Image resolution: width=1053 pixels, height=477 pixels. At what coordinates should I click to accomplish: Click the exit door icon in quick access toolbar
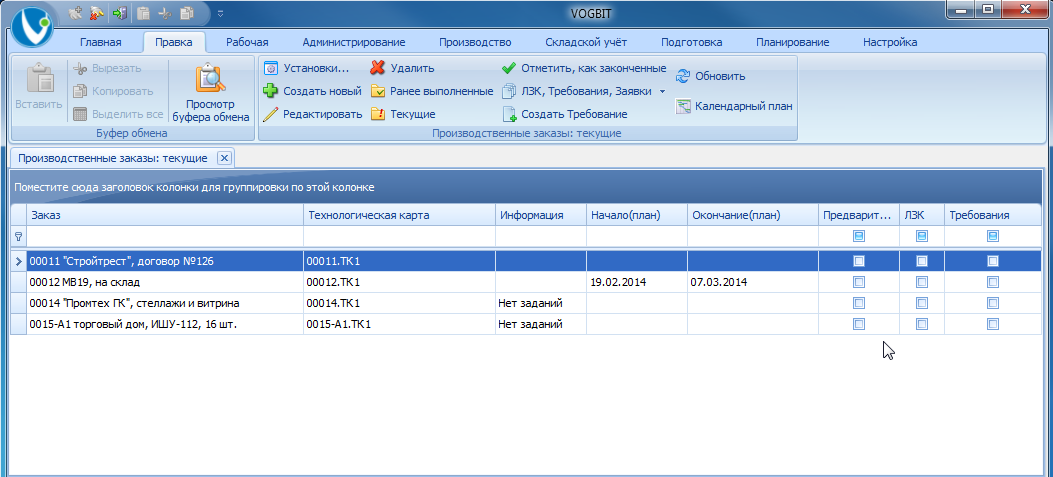click(x=120, y=12)
